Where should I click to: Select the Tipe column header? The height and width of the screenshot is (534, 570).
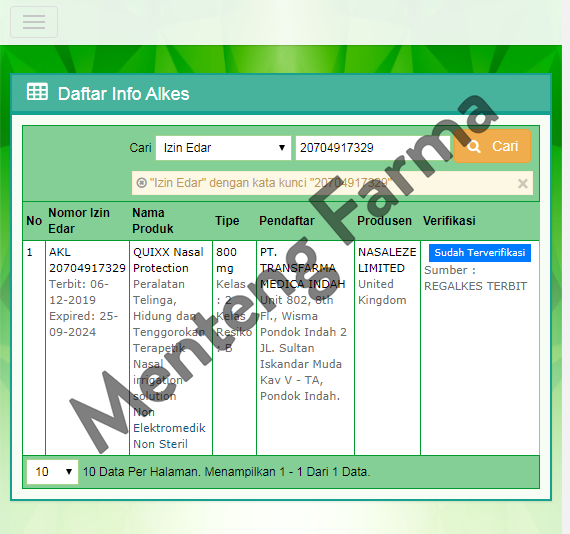click(227, 221)
